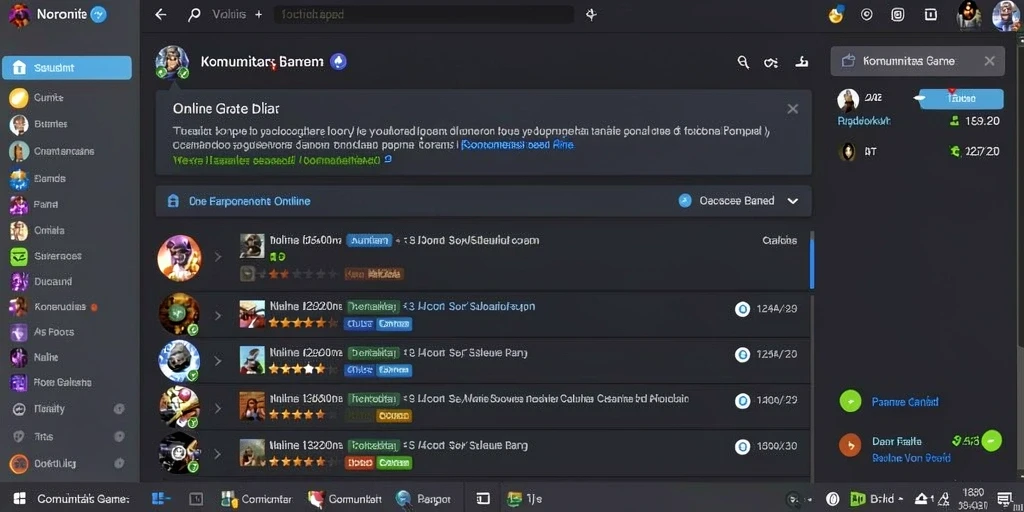Toggle the dot beside Renaity in sidebar

point(119,409)
